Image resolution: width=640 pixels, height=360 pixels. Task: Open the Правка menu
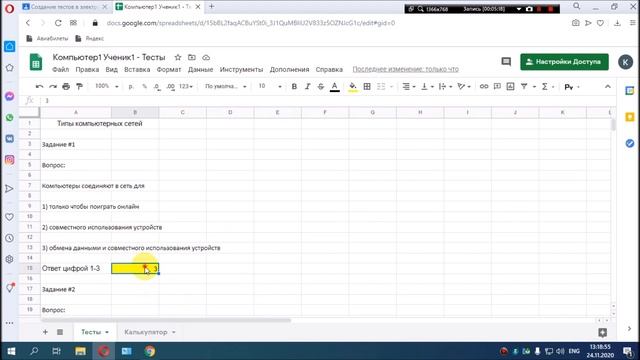pos(87,69)
